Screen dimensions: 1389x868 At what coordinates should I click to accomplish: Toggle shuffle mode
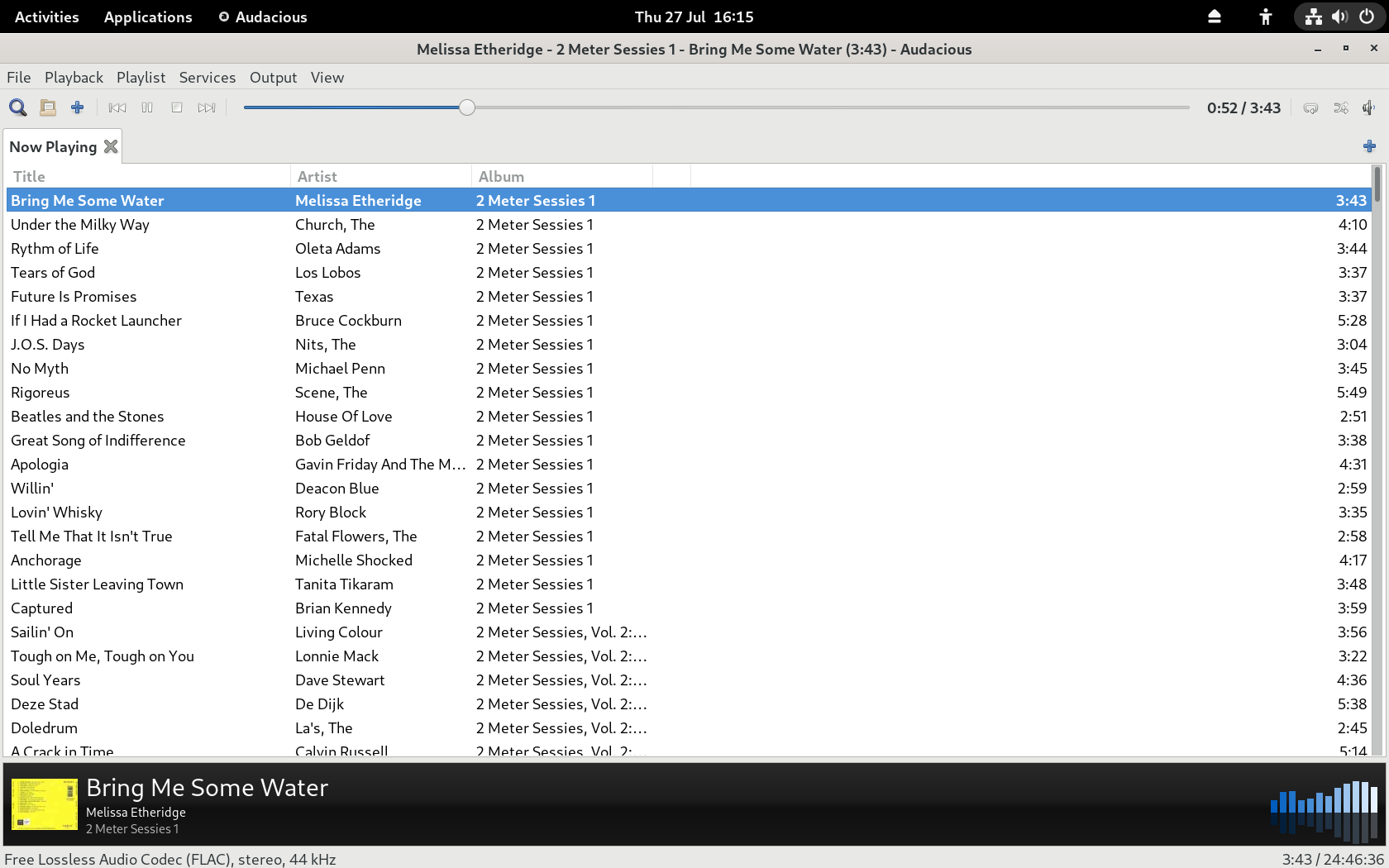[x=1340, y=107]
